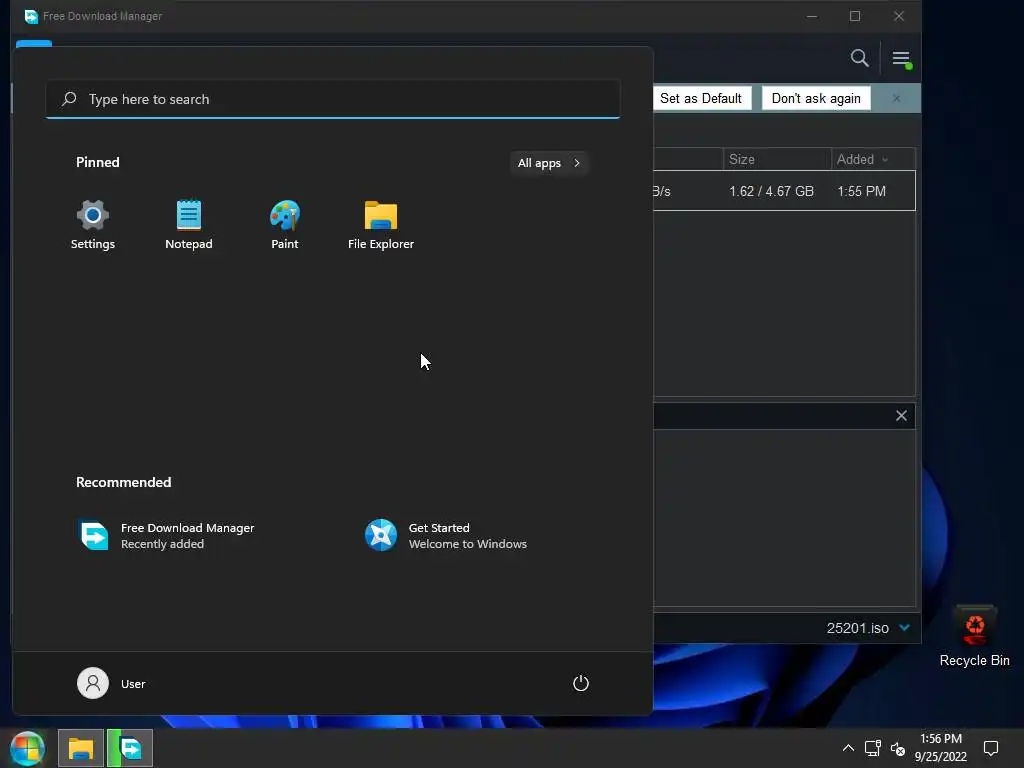Open muted volume tray icon
1024x768 pixels.
tap(898, 749)
